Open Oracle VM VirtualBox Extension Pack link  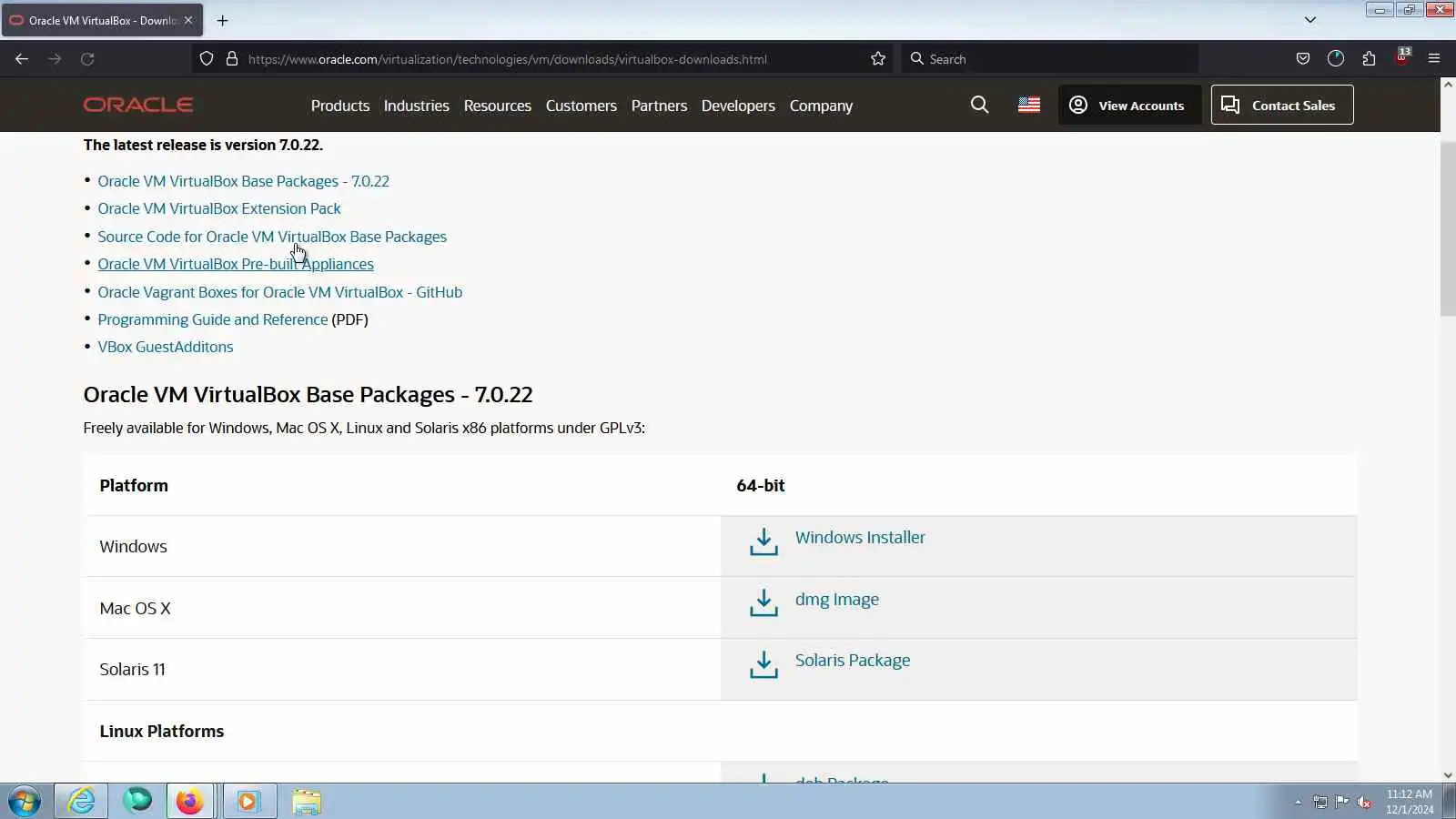coord(219,208)
